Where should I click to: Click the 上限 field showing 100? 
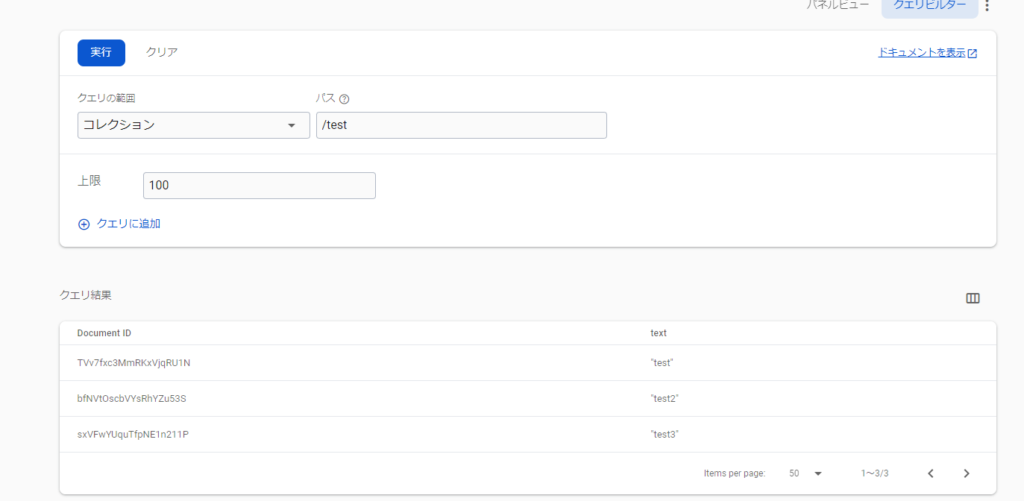point(259,186)
